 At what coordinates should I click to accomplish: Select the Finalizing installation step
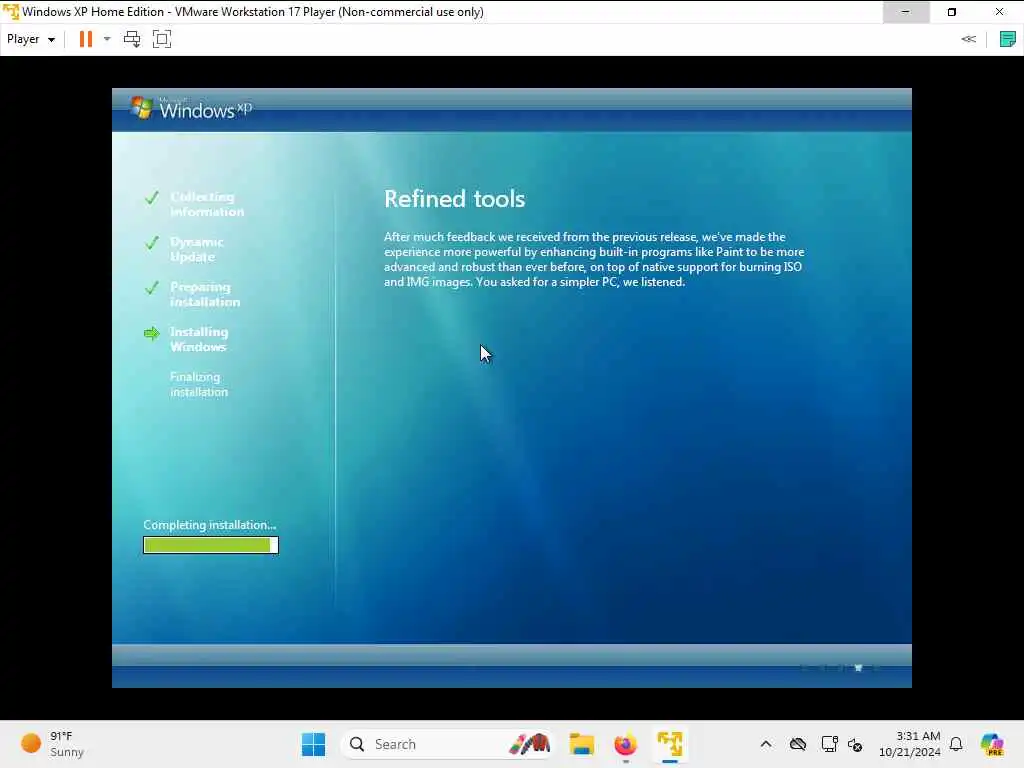pyautogui.click(x=199, y=385)
